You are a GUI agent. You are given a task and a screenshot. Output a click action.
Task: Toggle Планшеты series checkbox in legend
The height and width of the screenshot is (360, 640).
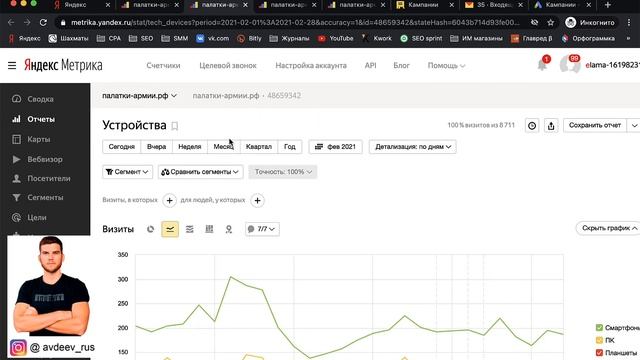click(x=599, y=353)
